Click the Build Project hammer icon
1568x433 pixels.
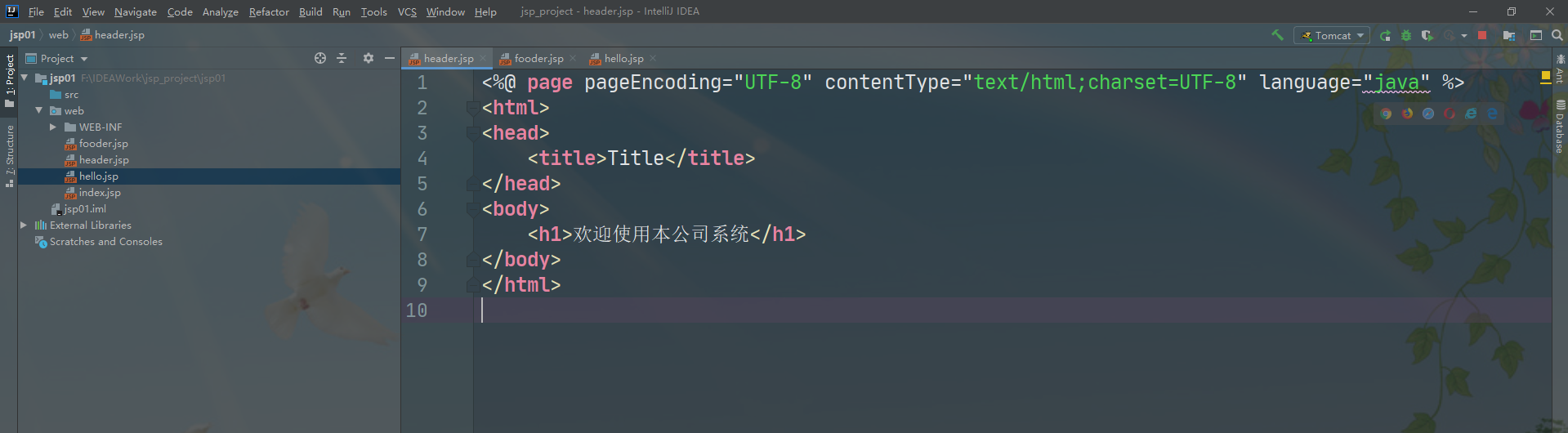click(x=1277, y=35)
